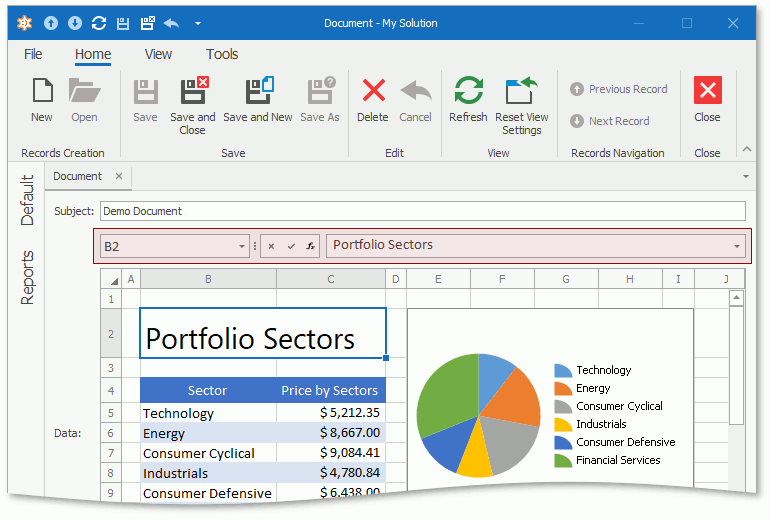Click the Next Record down-arrow in quick access bar
This screenshot has height=520, width=770.
click(75, 23)
